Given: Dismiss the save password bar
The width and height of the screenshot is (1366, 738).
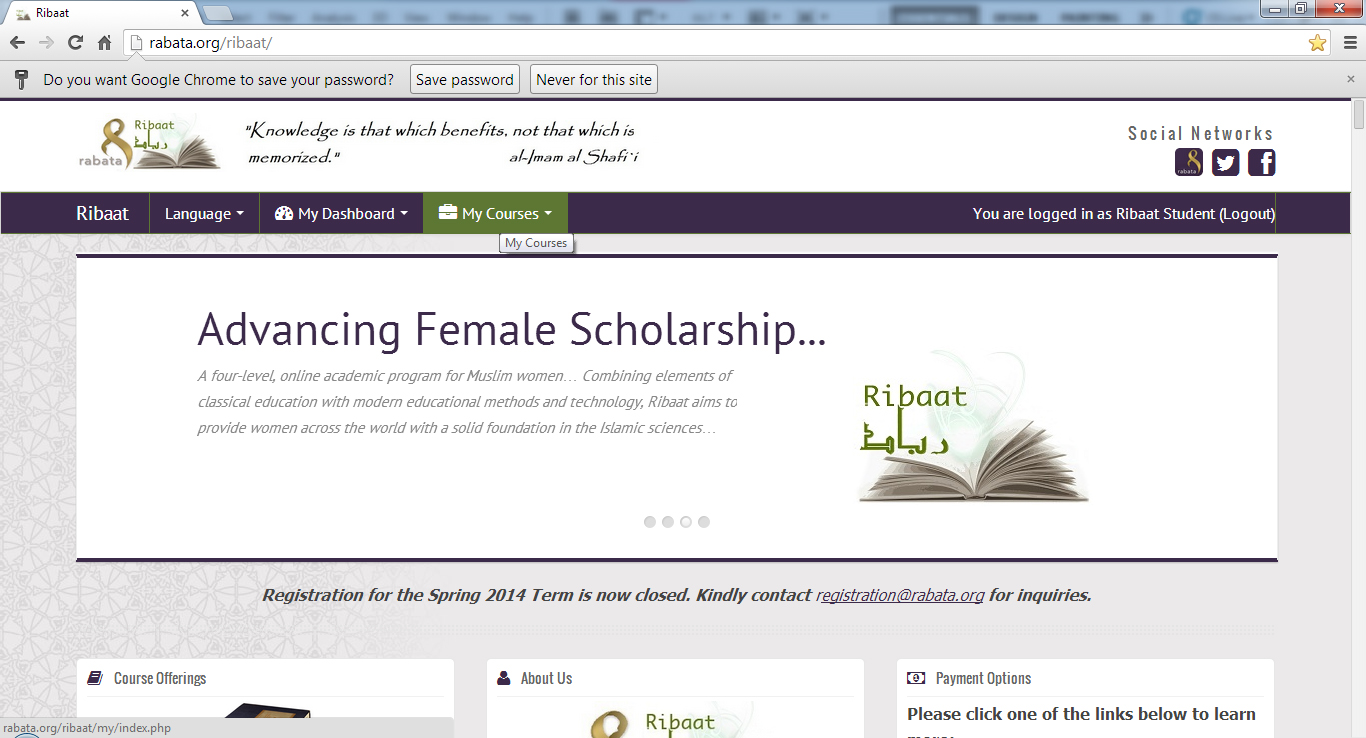Looking at the screenshot, I should click(x=1351, y=79).
